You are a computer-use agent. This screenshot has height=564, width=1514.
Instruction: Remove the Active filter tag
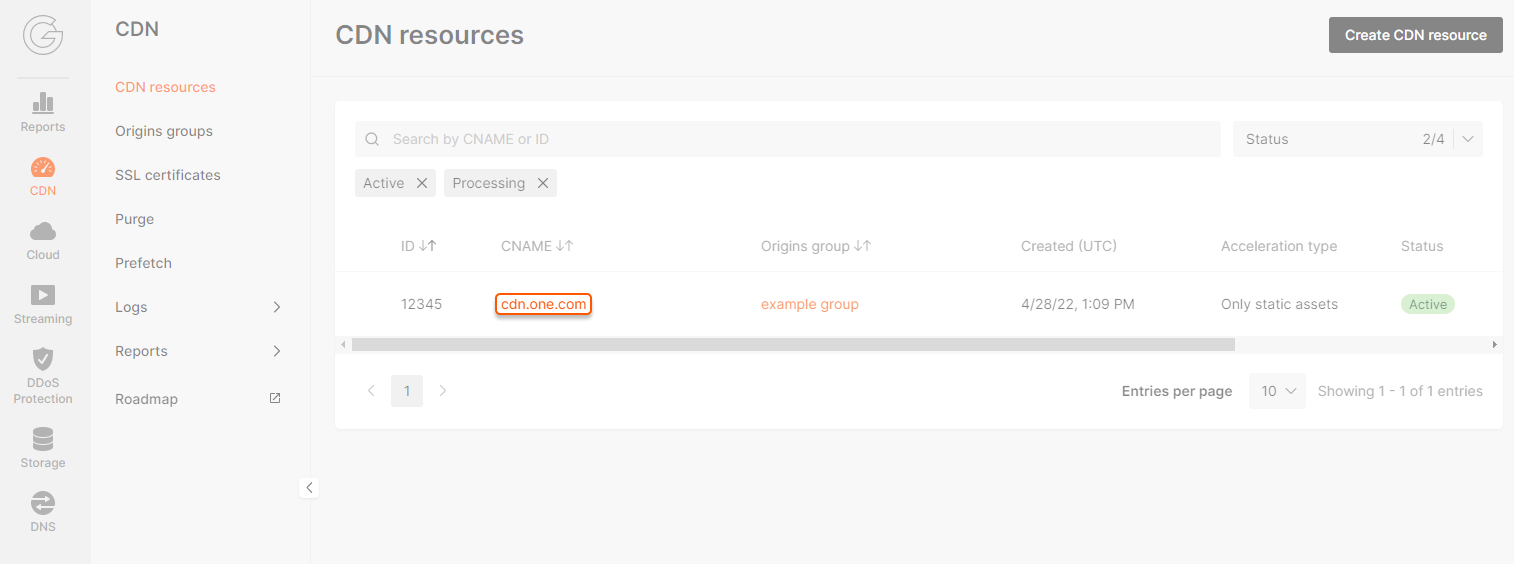422,183
